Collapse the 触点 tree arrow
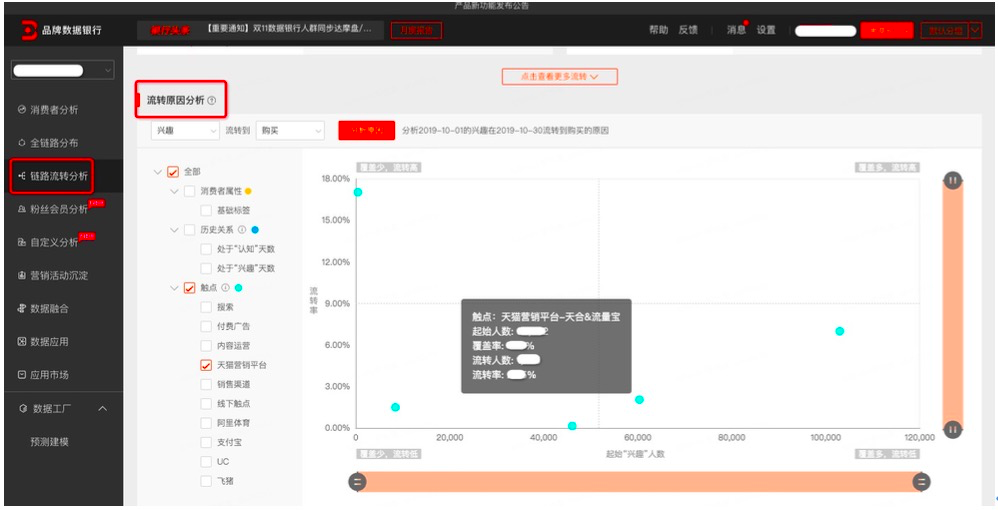The height and width of the screenshot is (510, 998). pyautogui.click(x=174, y=288)
